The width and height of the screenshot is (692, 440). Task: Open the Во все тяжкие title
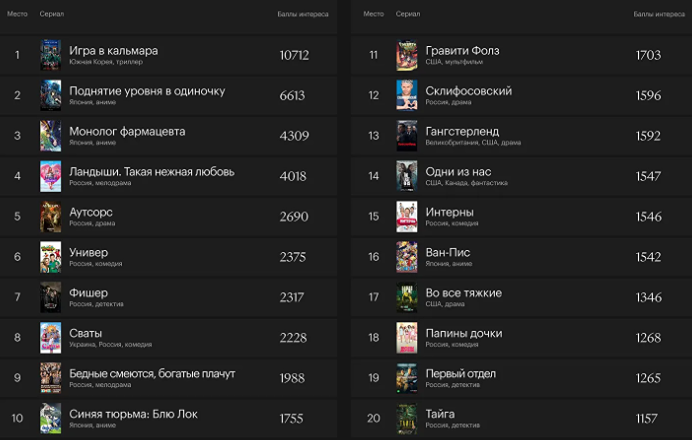[x=463, y=293]
